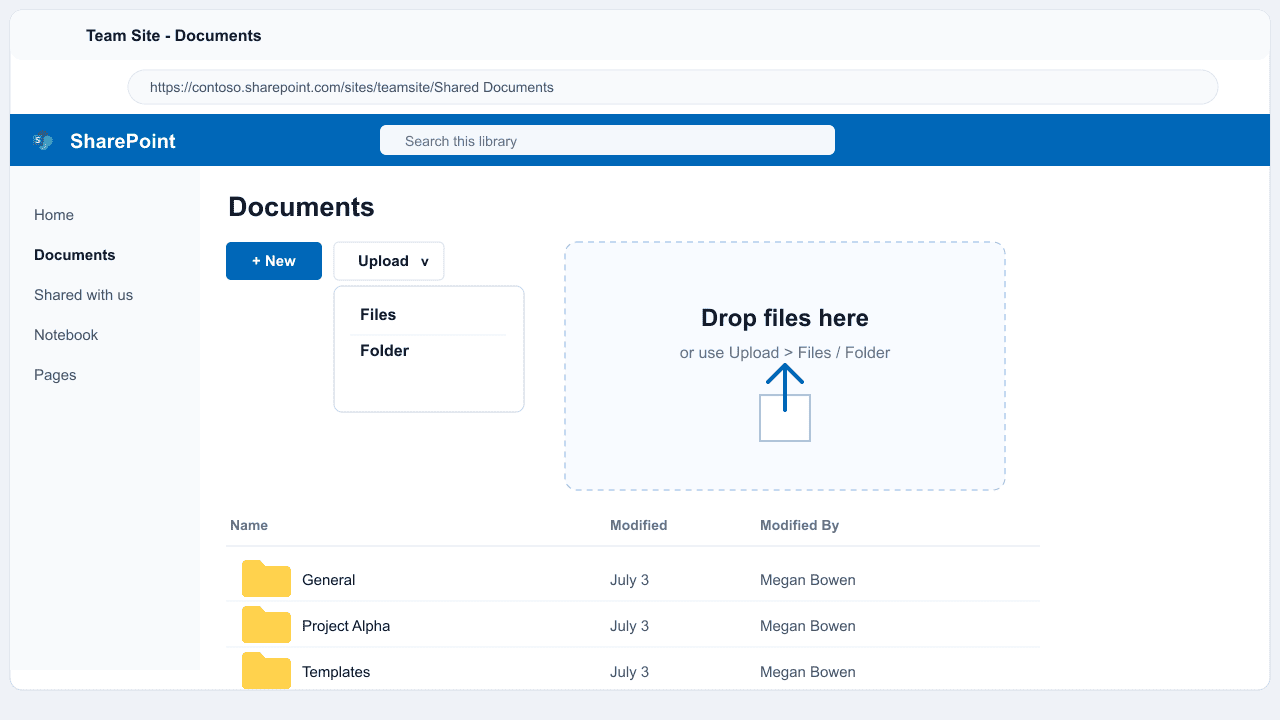Click the Drop files here heading
This screenshot has width=1280, height=720.
[785, 318]
